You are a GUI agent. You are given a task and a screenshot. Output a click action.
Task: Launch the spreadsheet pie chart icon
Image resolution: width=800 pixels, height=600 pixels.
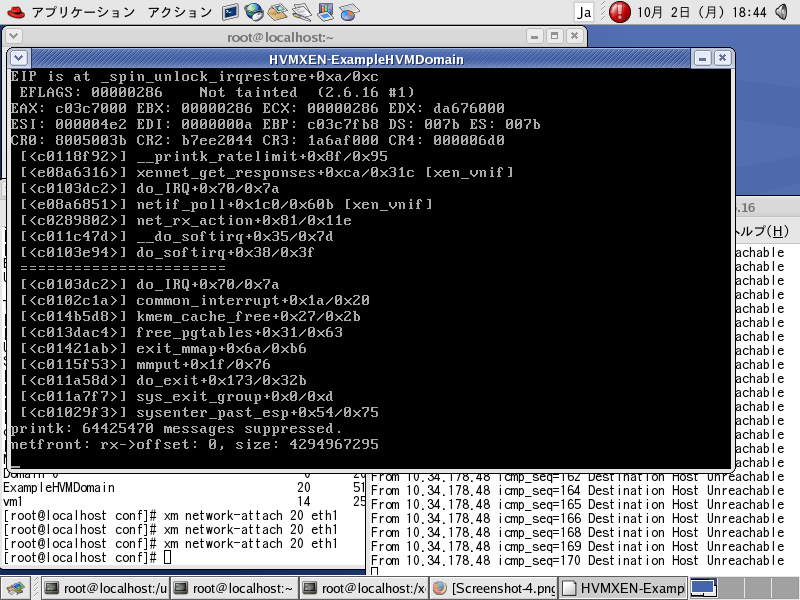(349, 12)
